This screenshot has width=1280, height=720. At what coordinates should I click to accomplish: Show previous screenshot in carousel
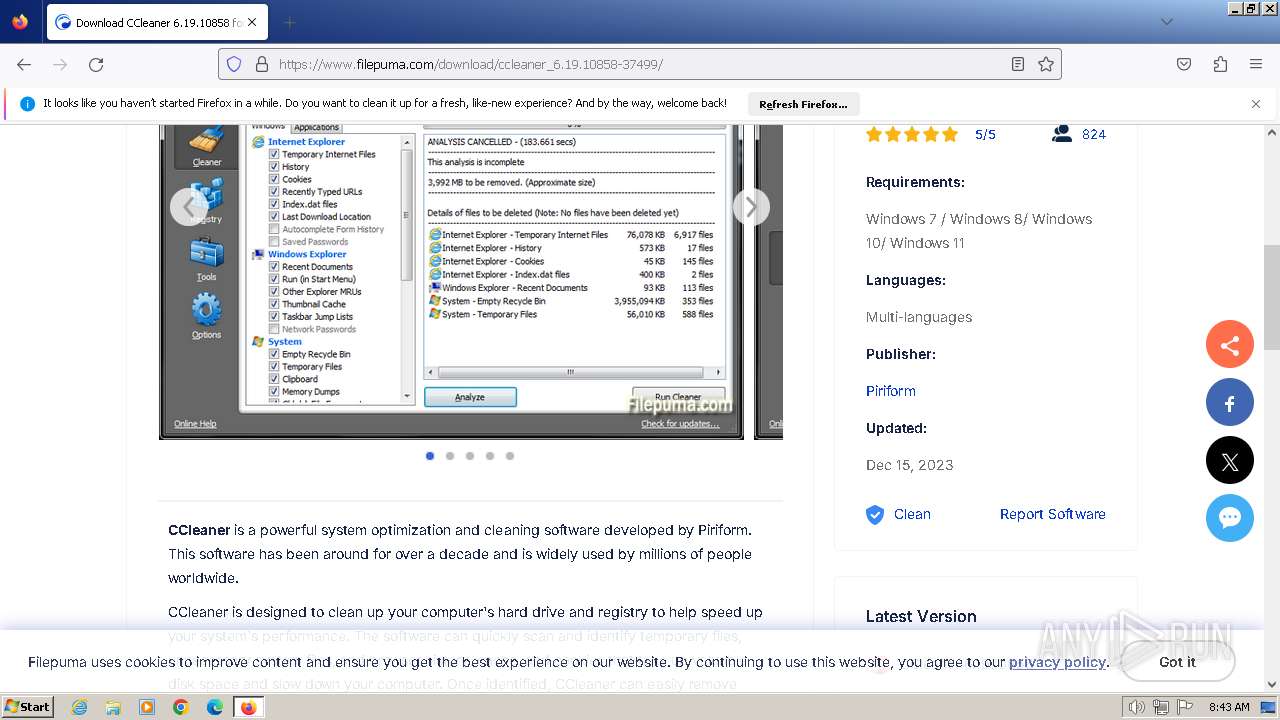[x=189, y=207]
